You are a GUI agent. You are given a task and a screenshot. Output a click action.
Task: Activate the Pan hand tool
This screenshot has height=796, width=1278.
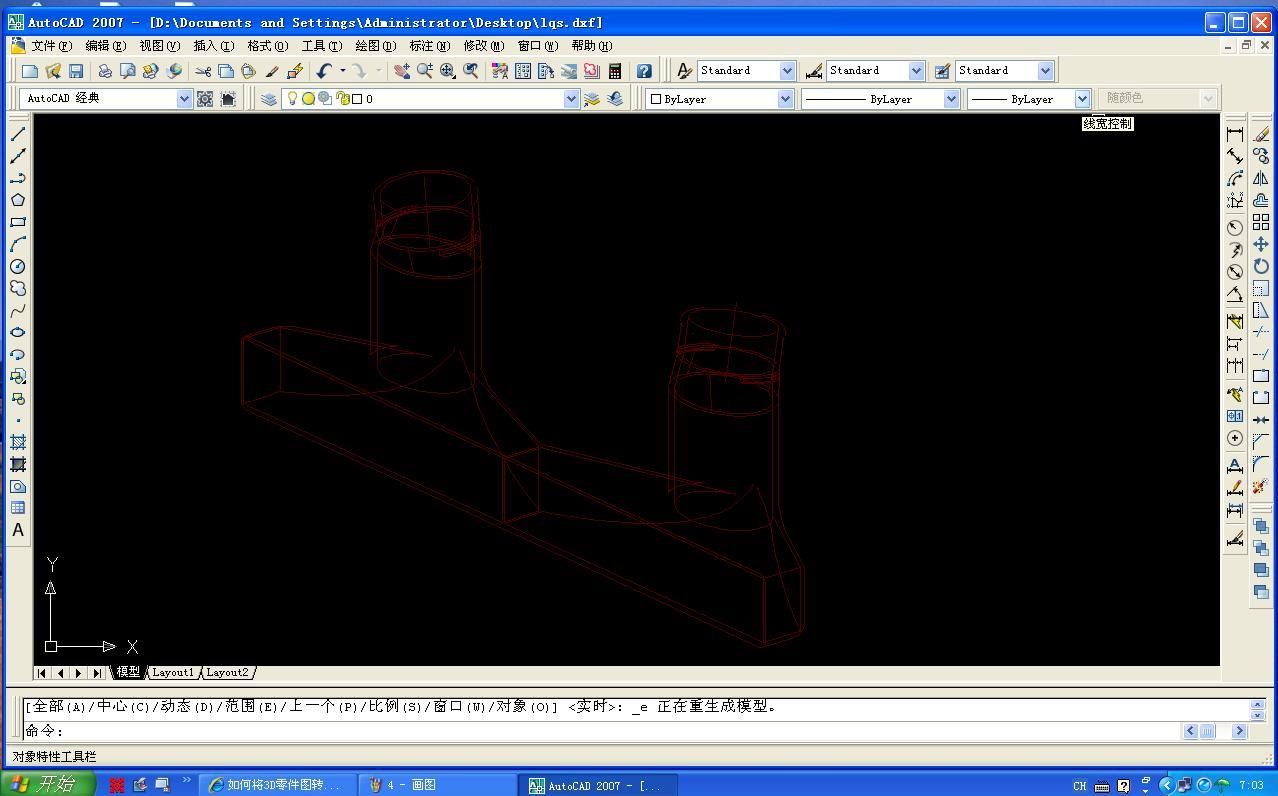pyautogui.click(x=402, y=71)
